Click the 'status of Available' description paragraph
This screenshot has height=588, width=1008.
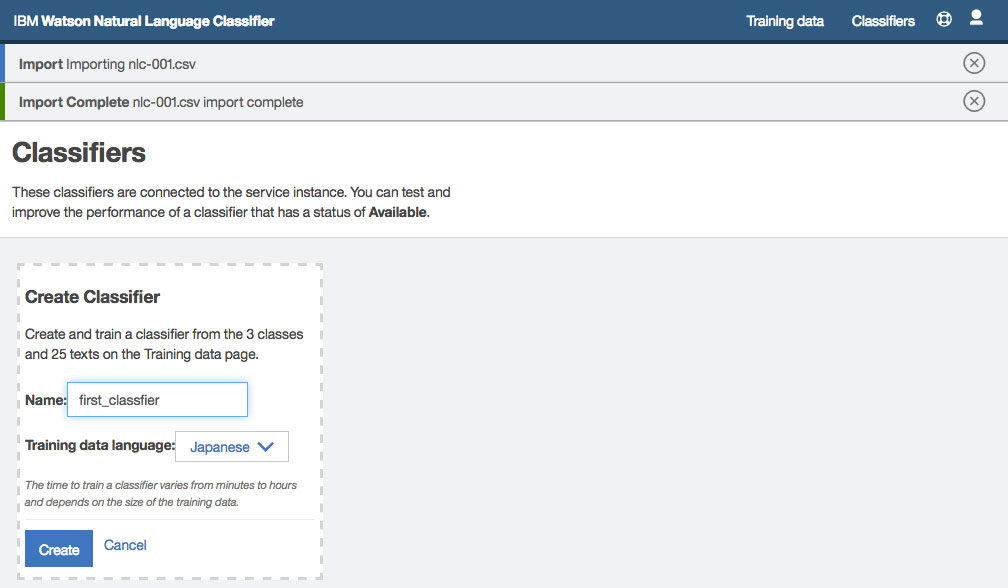pyautogui.click(x=231, y=202)
